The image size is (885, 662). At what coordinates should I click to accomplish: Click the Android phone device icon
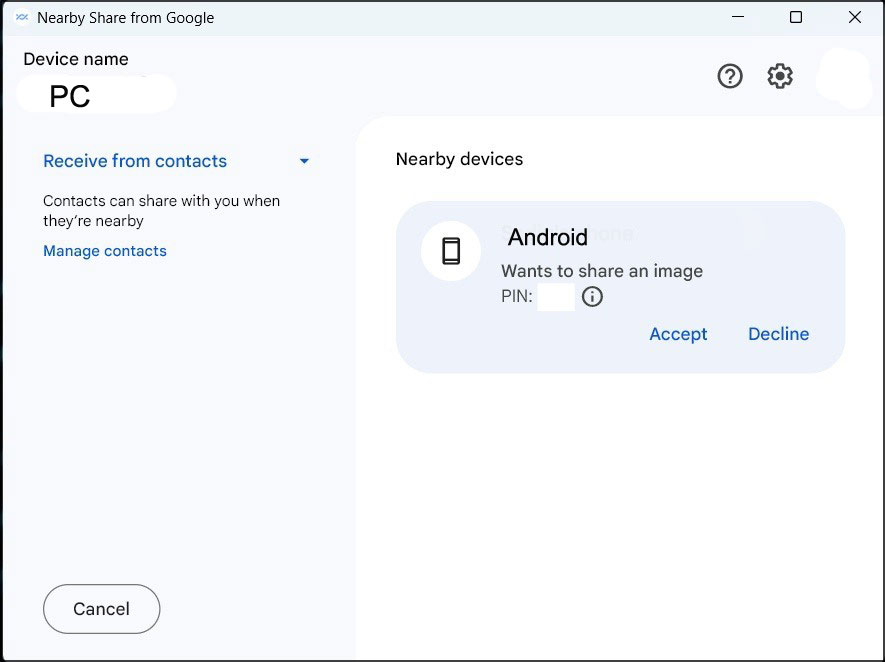pyautogui.click(x=451, y=251)
